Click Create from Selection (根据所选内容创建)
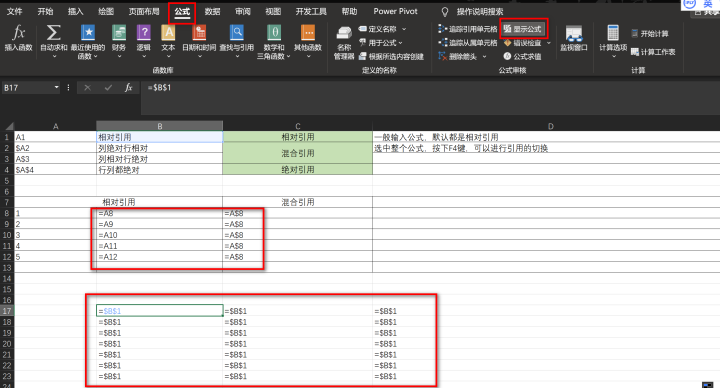720x388 pixels. click(x=391, y=56)
